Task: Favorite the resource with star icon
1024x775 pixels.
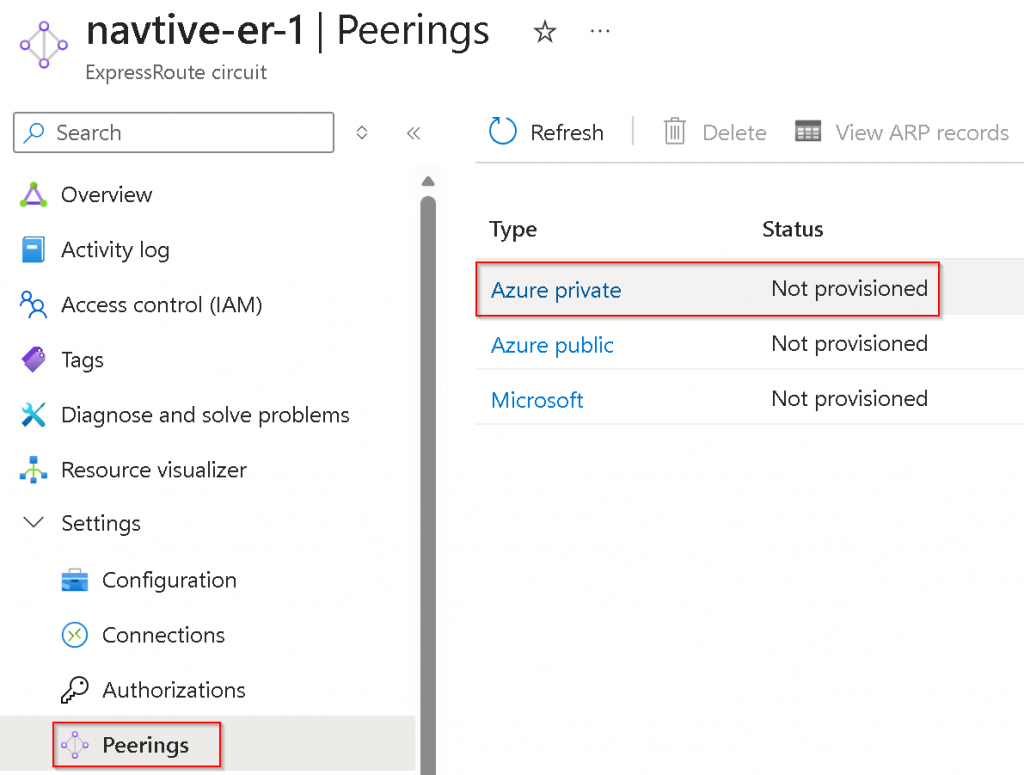Action: (x=545, y=33)
